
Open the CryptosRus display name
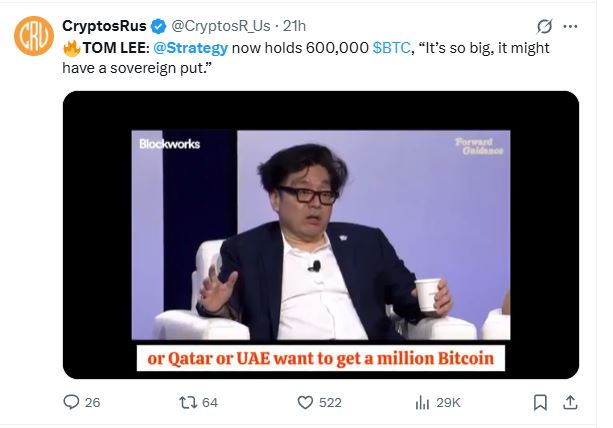pyautogui.click(x=104, y=26)
